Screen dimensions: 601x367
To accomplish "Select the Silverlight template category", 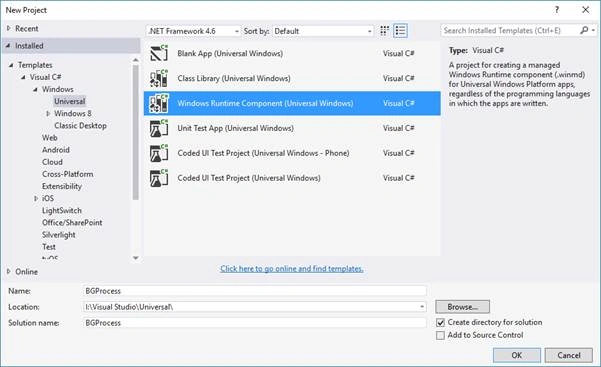I will click(x=59, y=235).
